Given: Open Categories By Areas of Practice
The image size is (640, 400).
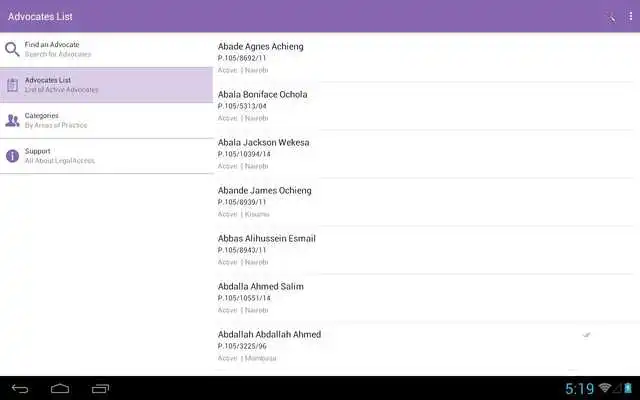Looking at the screenshot, I should (x=106, y=120).
